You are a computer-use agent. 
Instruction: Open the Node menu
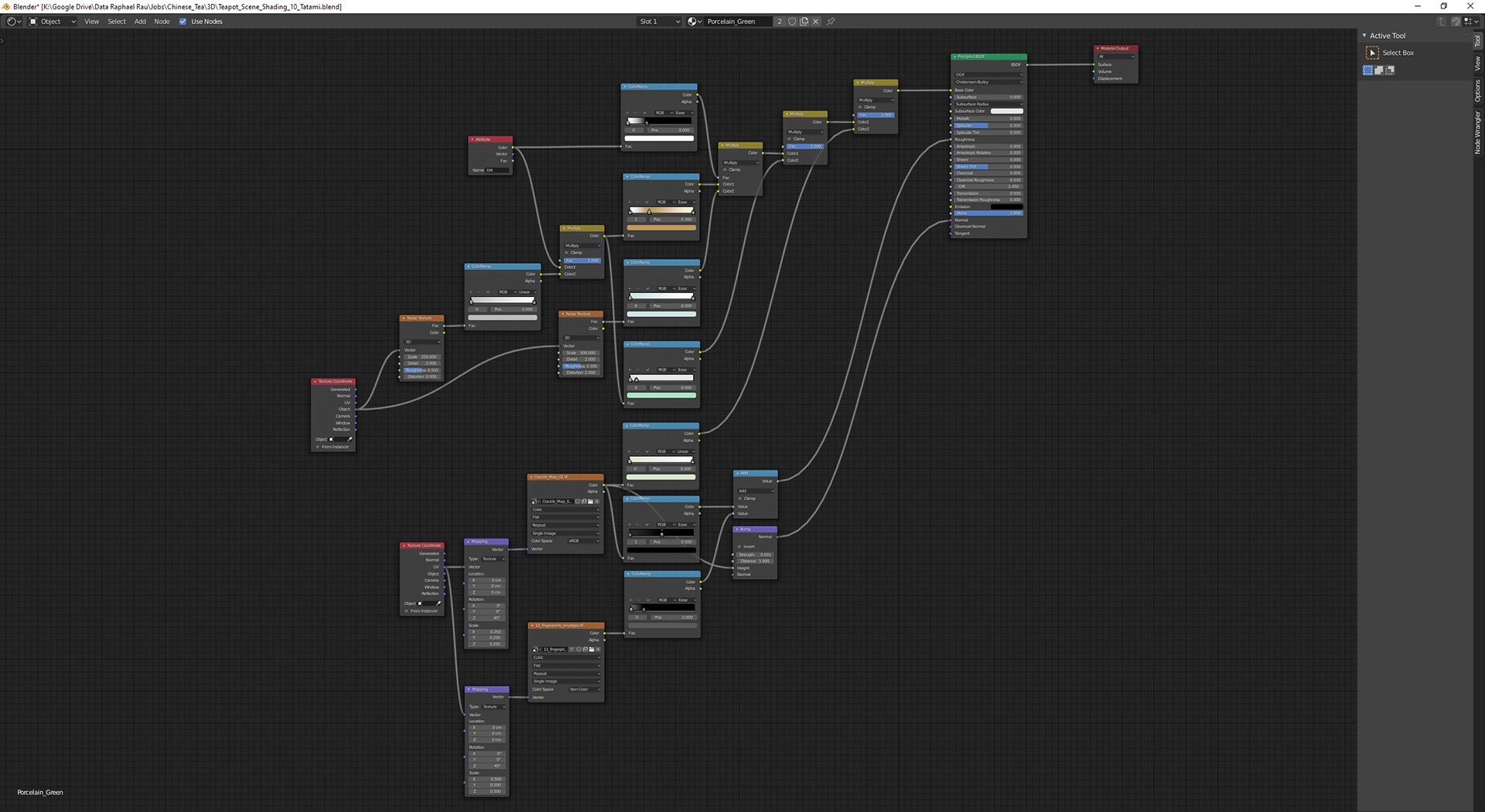click(162, 22)
